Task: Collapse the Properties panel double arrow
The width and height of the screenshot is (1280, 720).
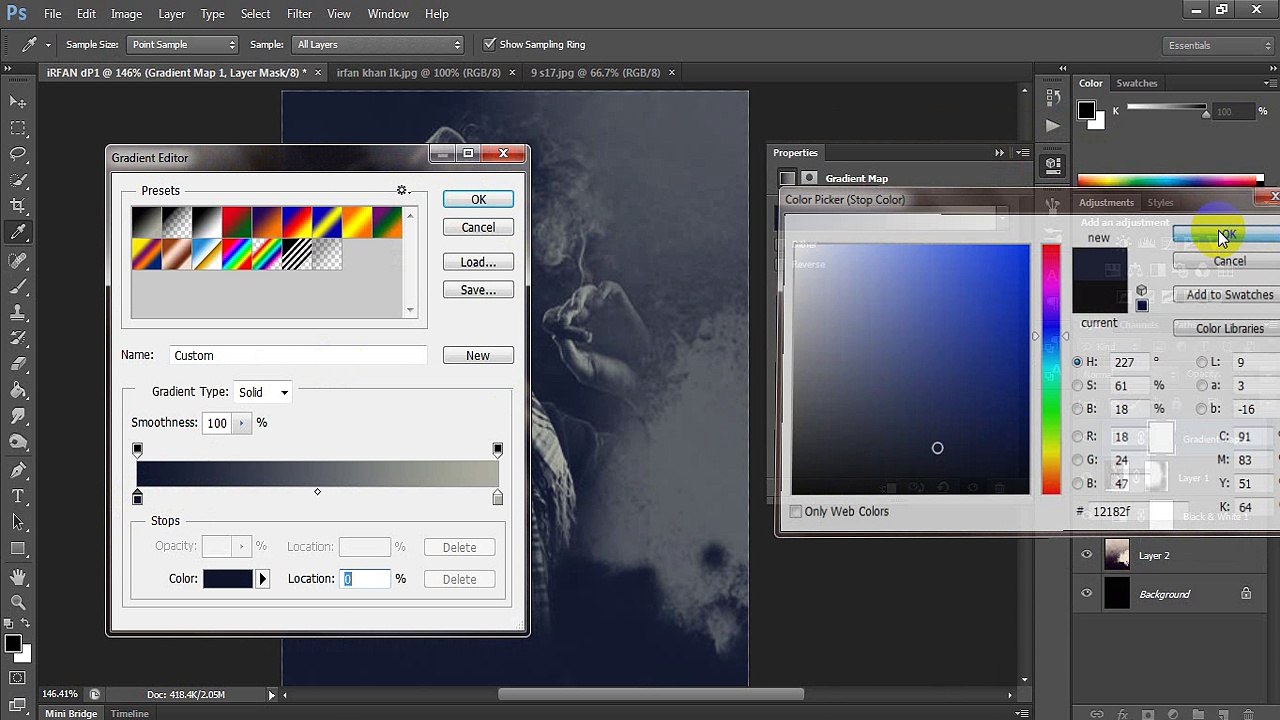Action: point(999,153)
